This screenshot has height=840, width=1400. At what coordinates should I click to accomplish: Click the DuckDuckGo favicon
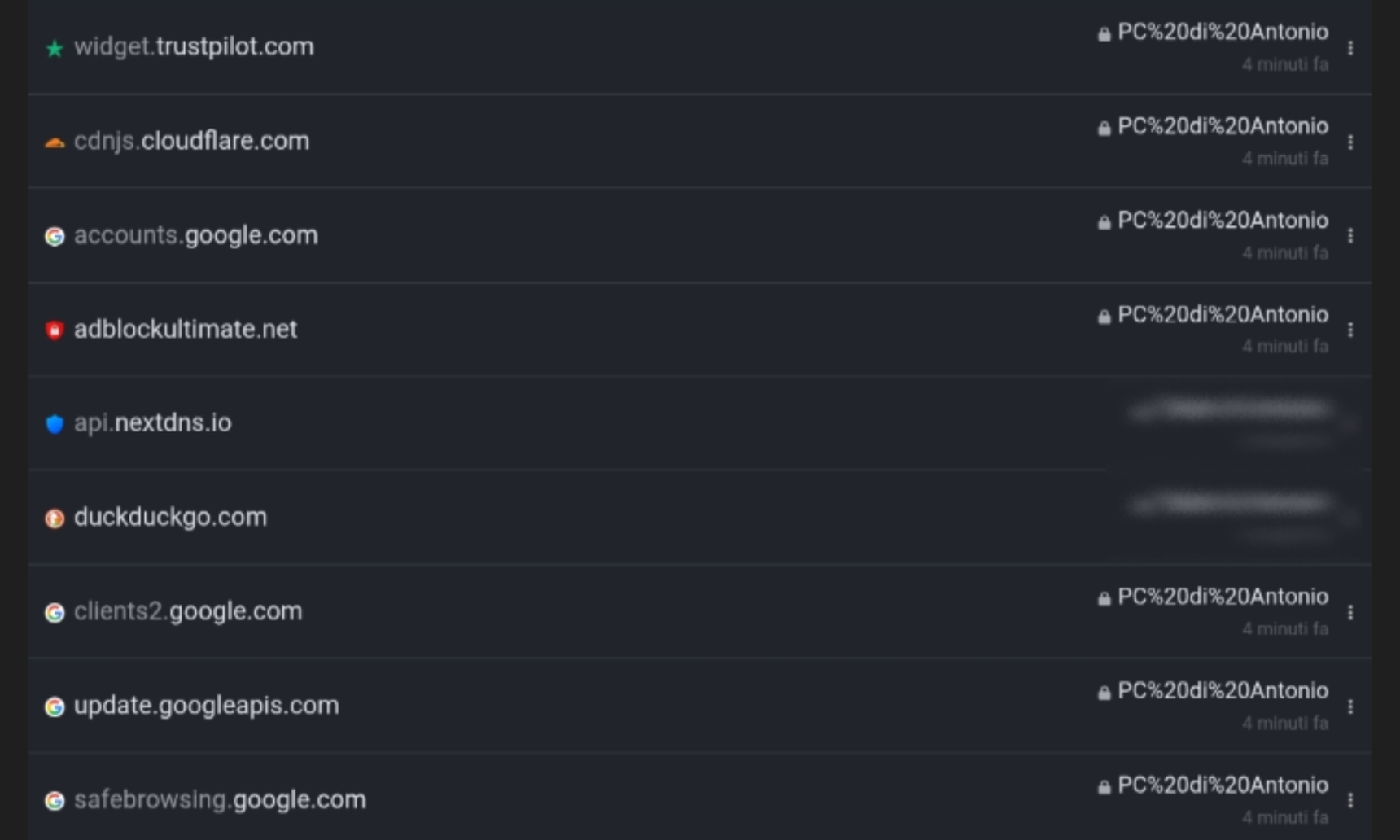[x=55, y=518]
